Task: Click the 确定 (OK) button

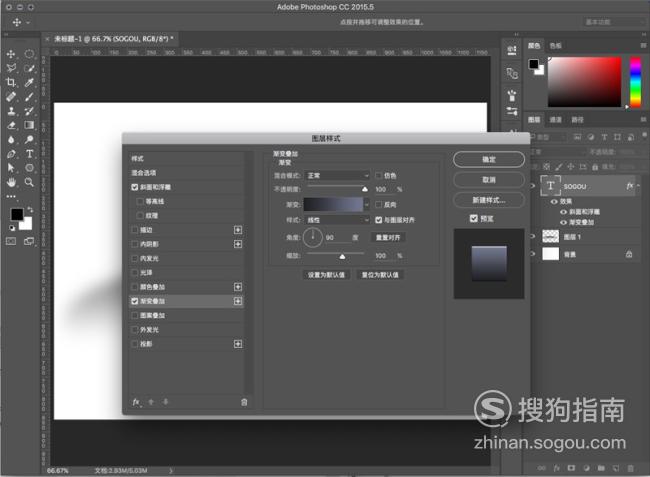Action: [x=489, y=159]
